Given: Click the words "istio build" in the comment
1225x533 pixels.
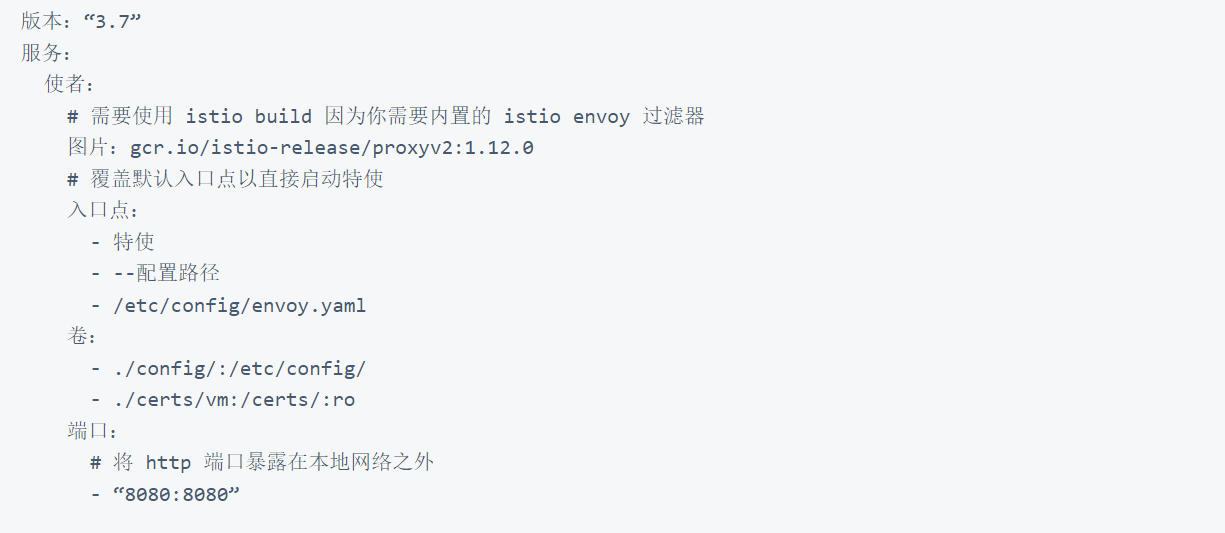Looking at the screenshot, I should coord(248,116).
